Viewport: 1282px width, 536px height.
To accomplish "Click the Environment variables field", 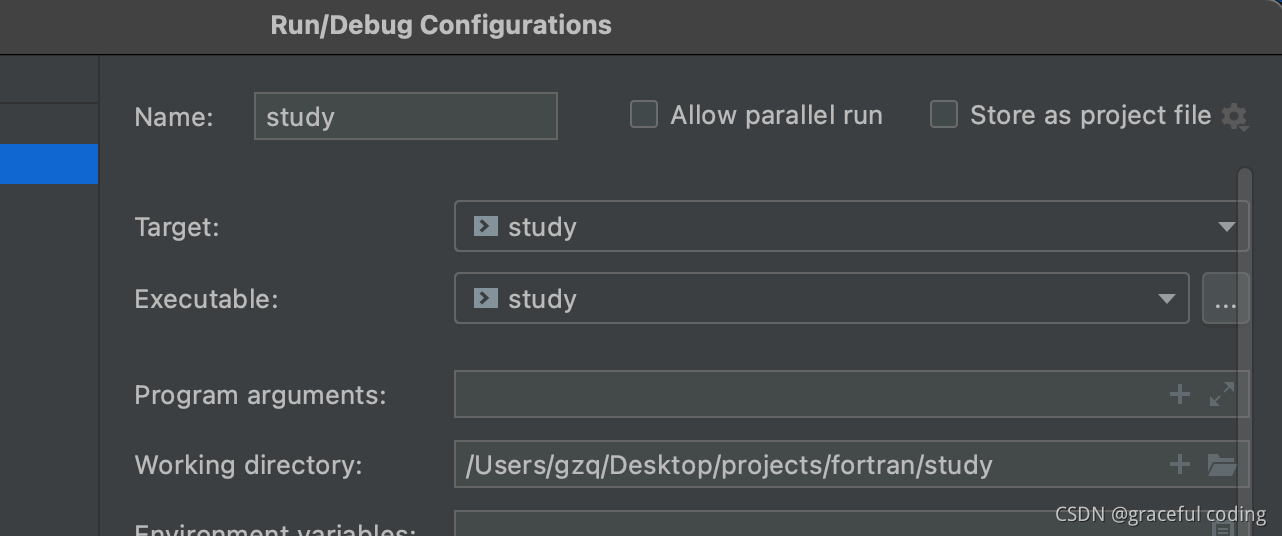I will coord(830,524).
